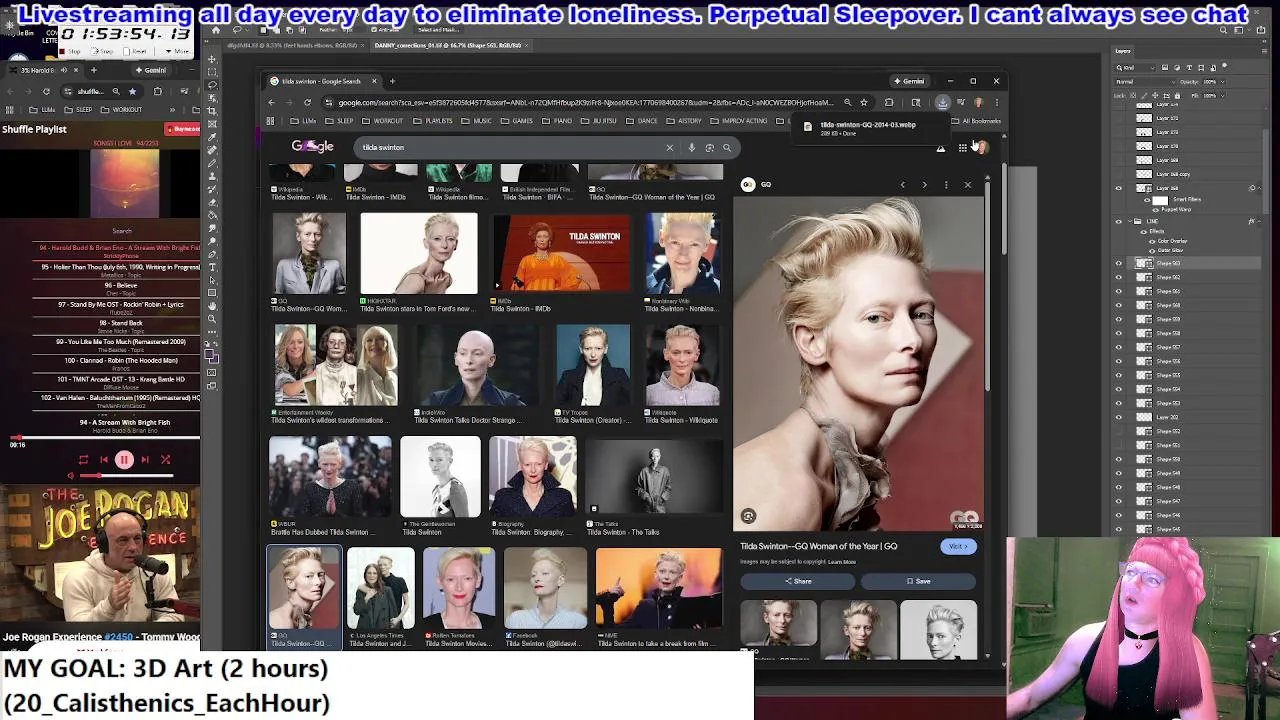
Task: Bookmark the Google page with star icon
Action: pyautogui.click(x=864, y=102)
